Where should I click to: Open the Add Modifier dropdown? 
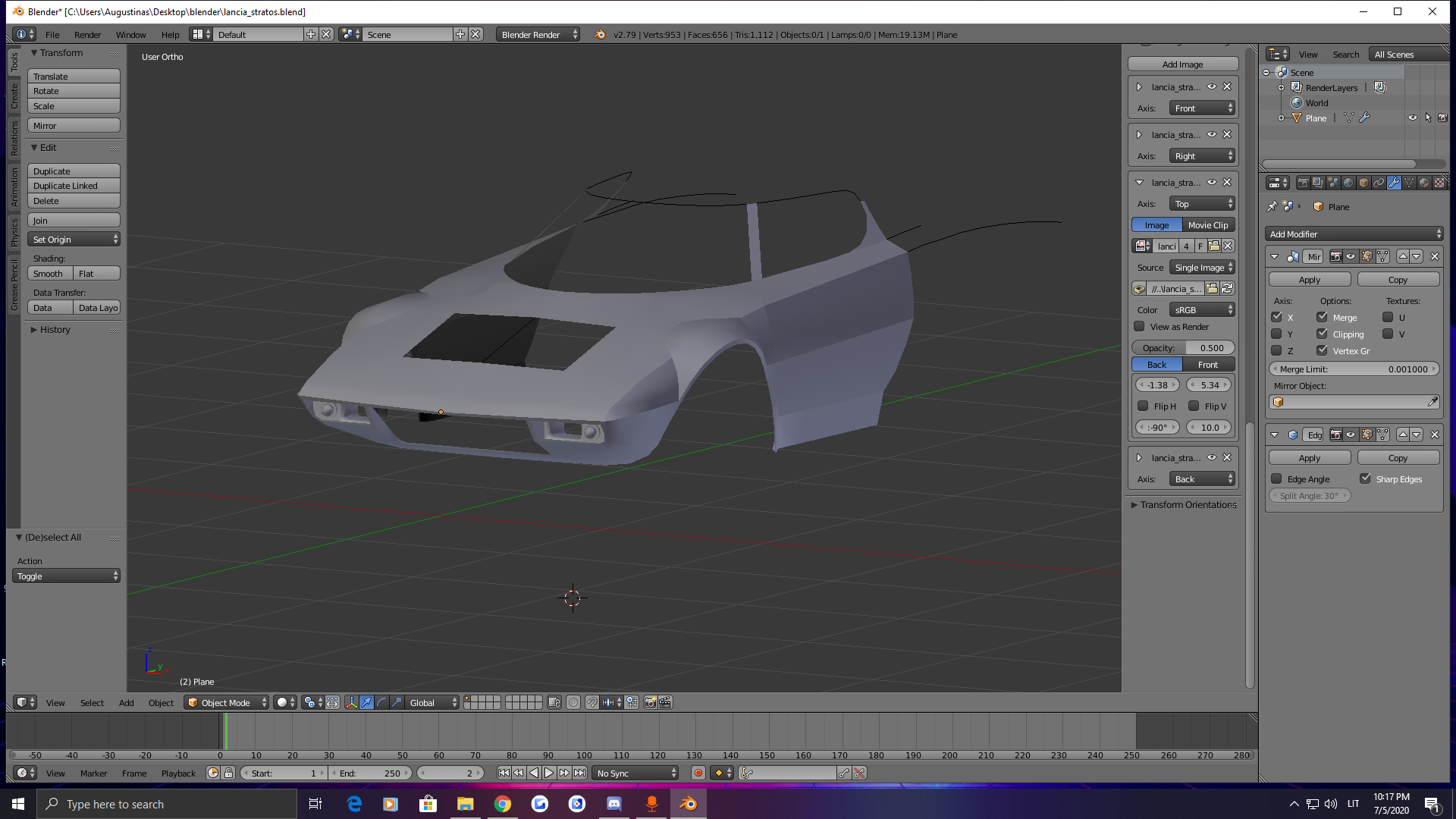click(x=1354, y=234)
